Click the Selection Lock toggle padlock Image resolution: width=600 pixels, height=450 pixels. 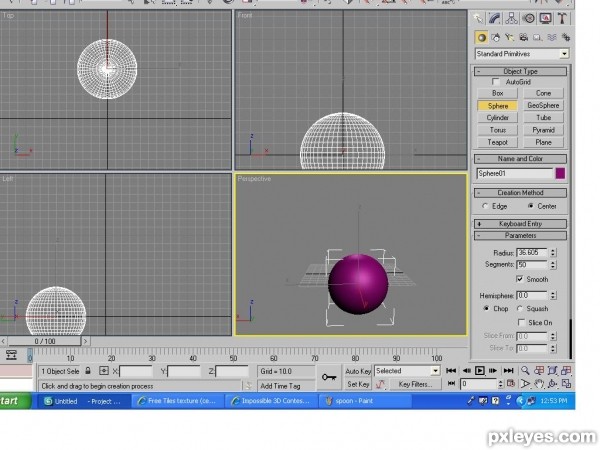tap(88, 371)
